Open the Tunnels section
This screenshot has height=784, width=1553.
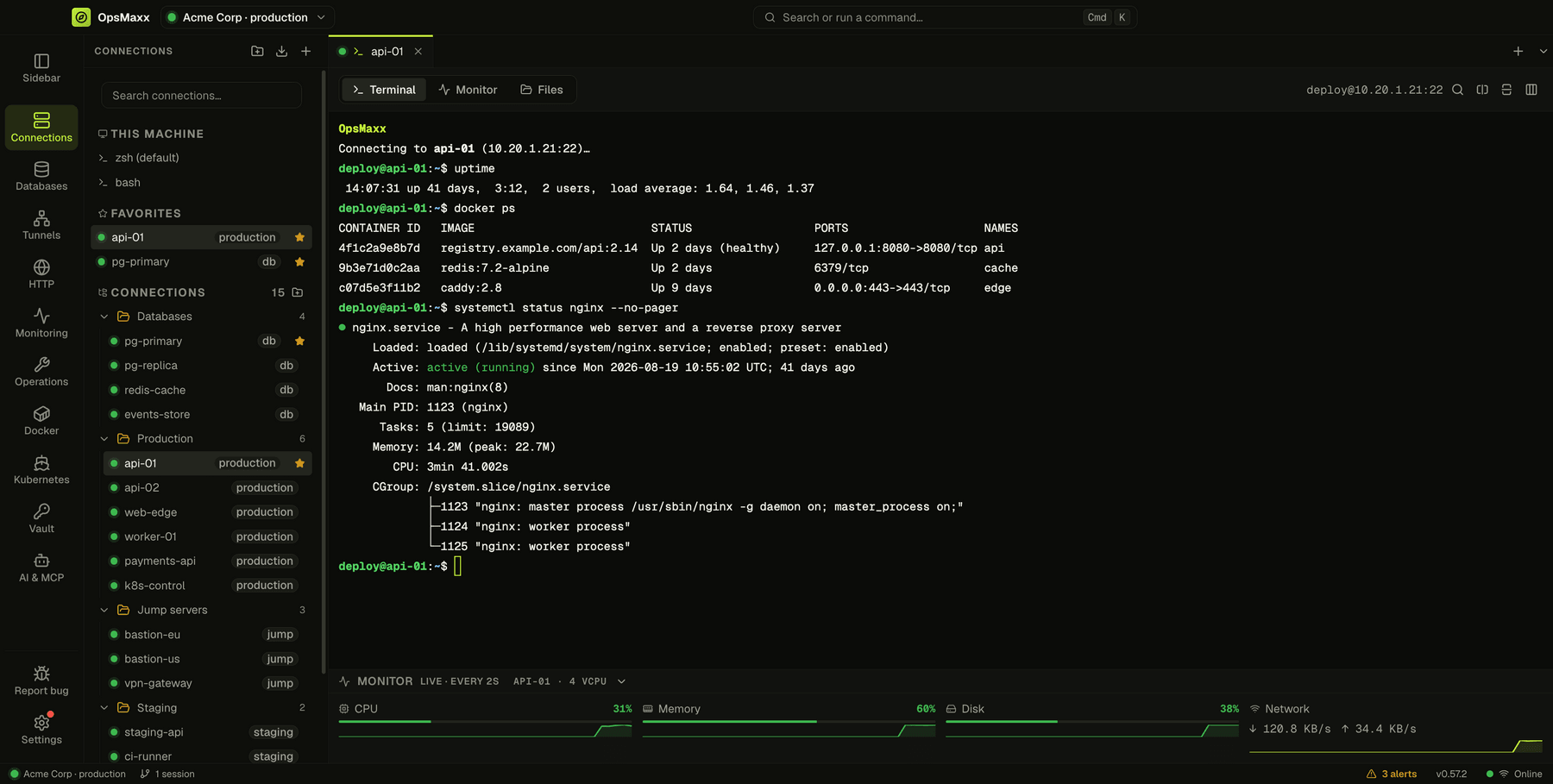pos(41,225)
